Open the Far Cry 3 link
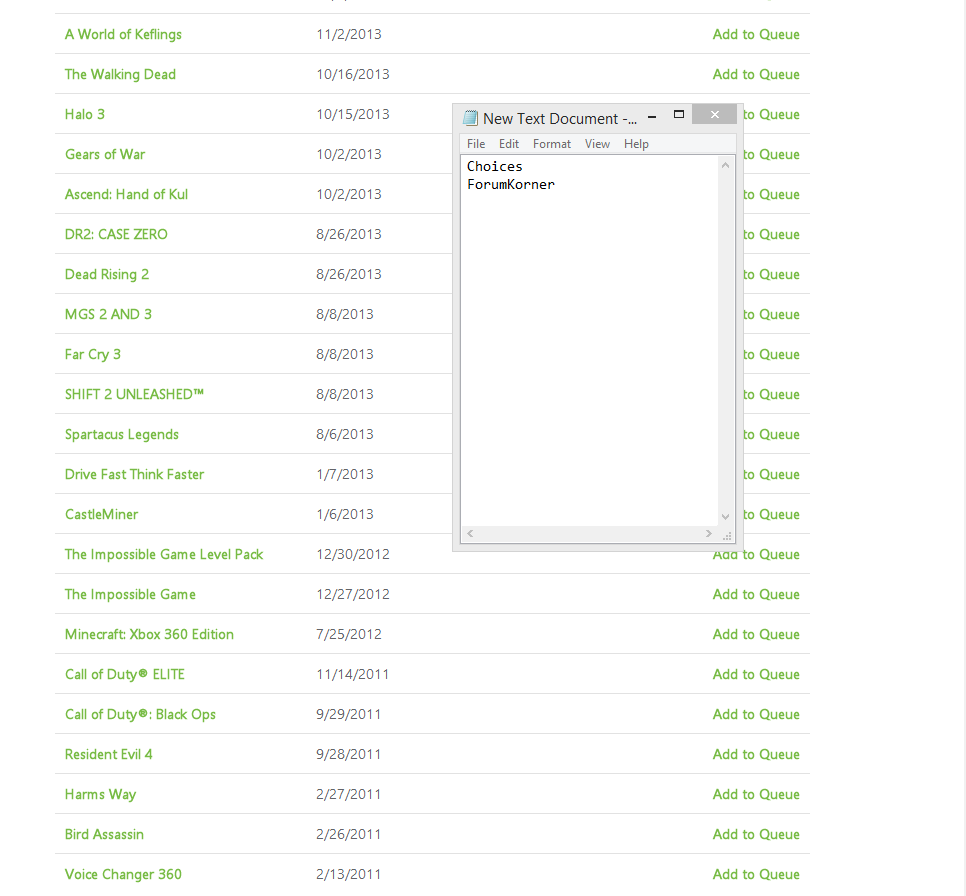 [x=92, y=354]
